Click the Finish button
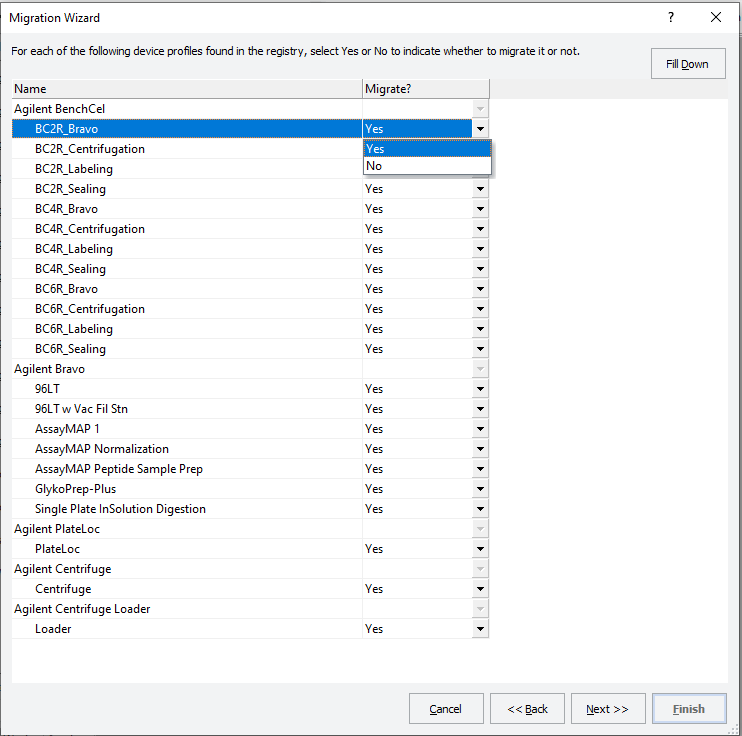The width and height of the screenshot is (742, 736). coord(689,709)
